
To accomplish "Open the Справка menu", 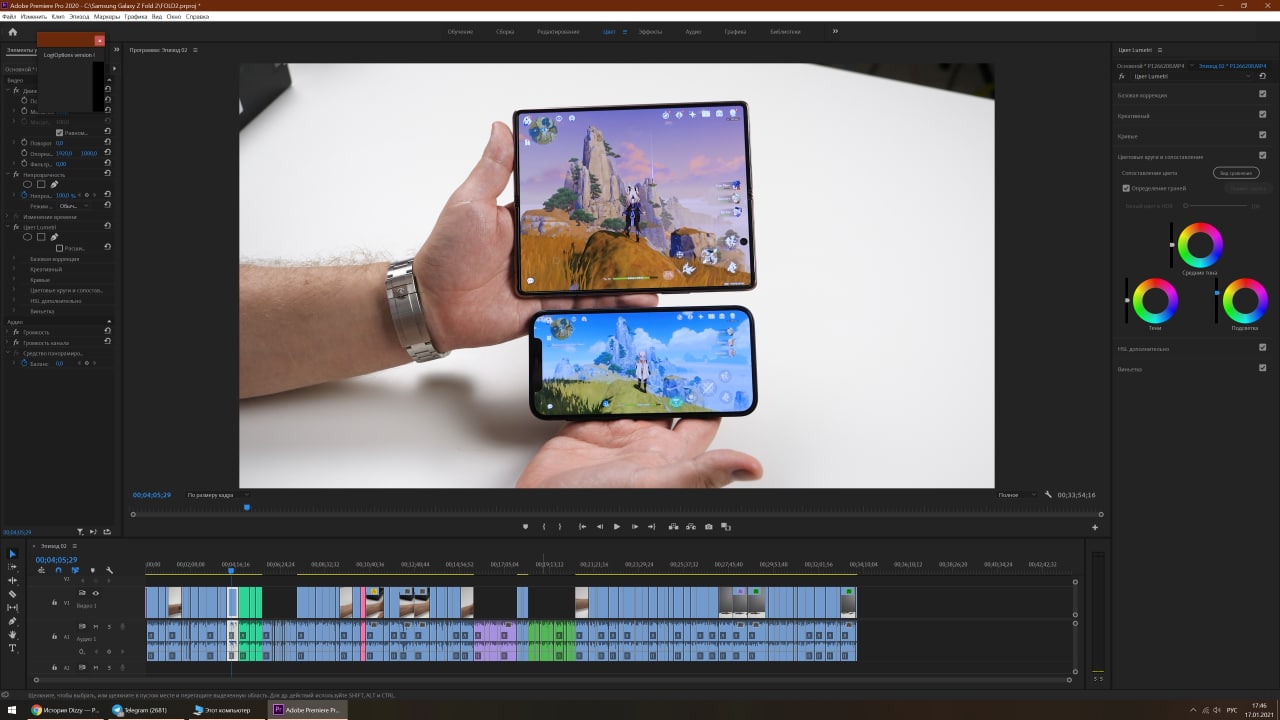I will (x=198, y=17).
